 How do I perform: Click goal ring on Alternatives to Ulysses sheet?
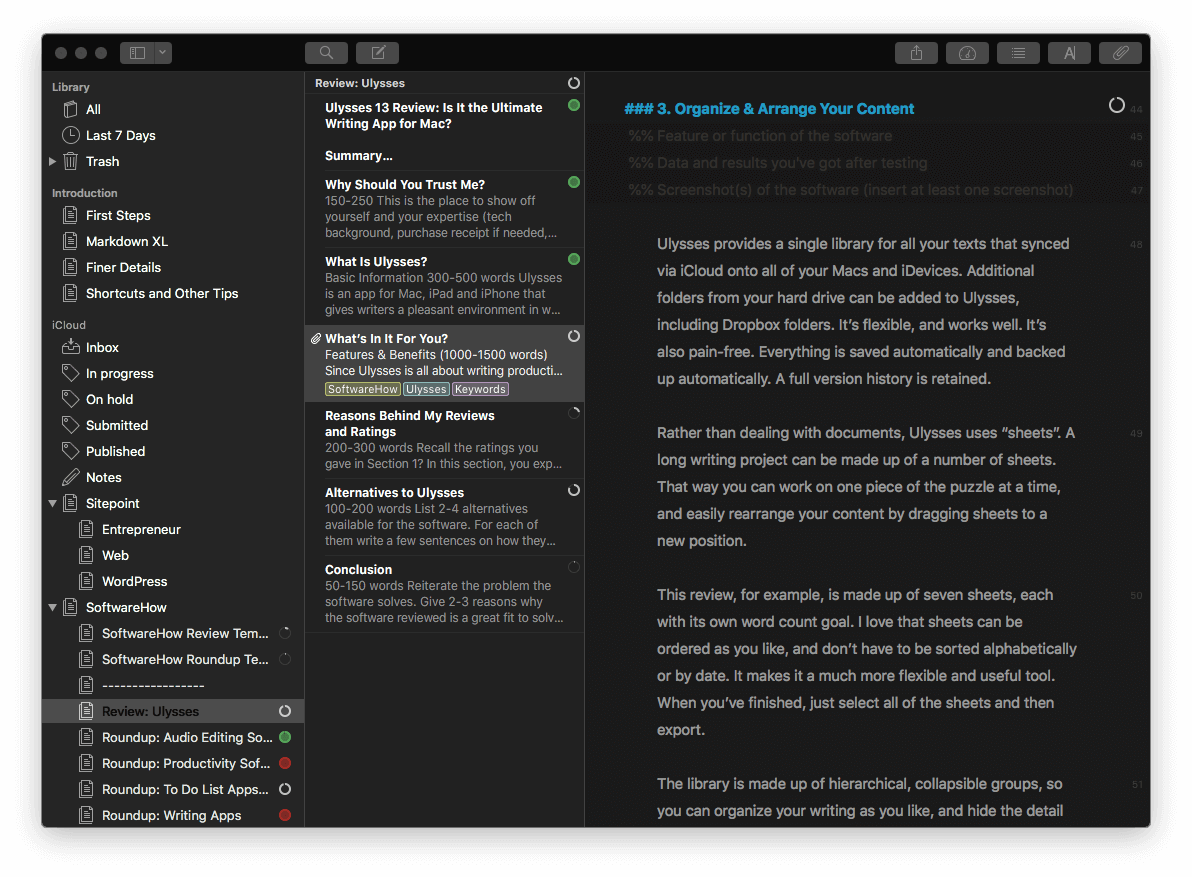574,490
